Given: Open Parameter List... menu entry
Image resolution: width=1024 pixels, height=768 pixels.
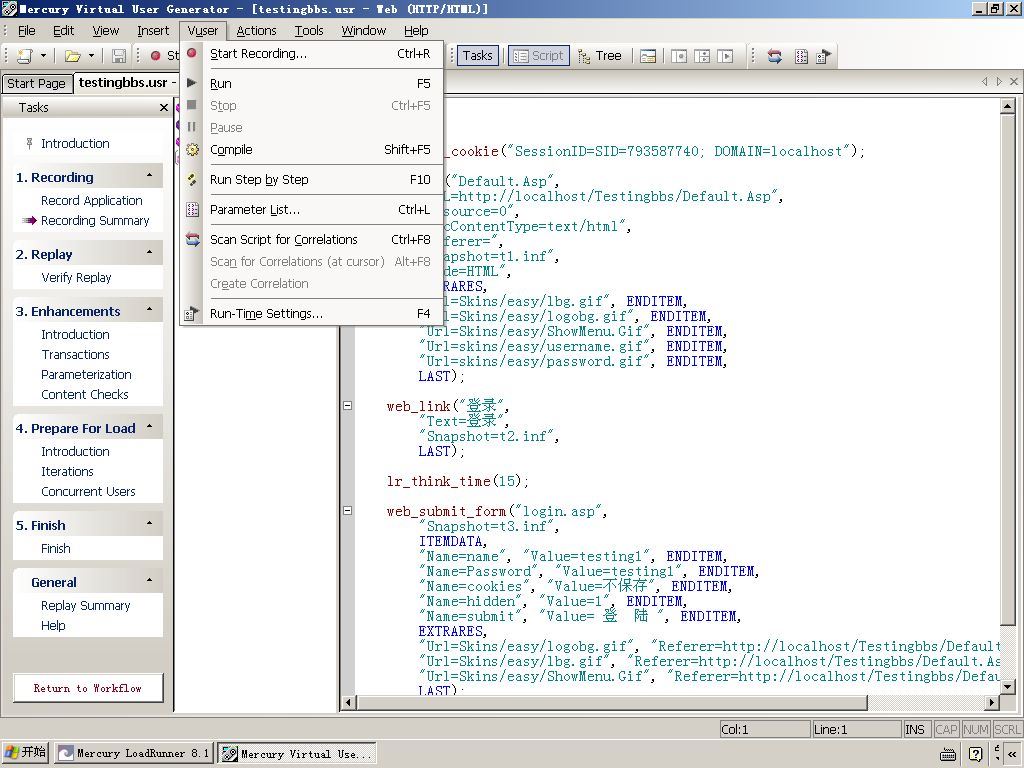Looking at the screenshot, I should coord(312,210).
